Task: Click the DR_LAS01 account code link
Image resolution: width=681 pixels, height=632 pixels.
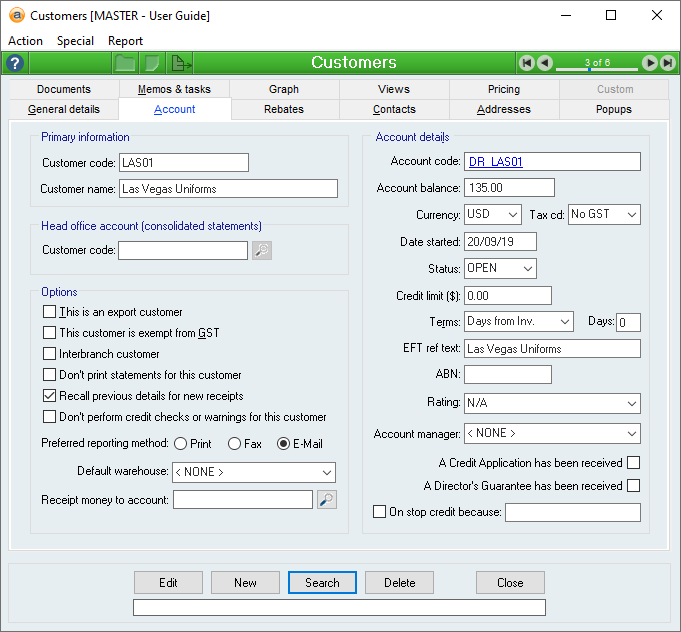Action: [x=496, y=162]
